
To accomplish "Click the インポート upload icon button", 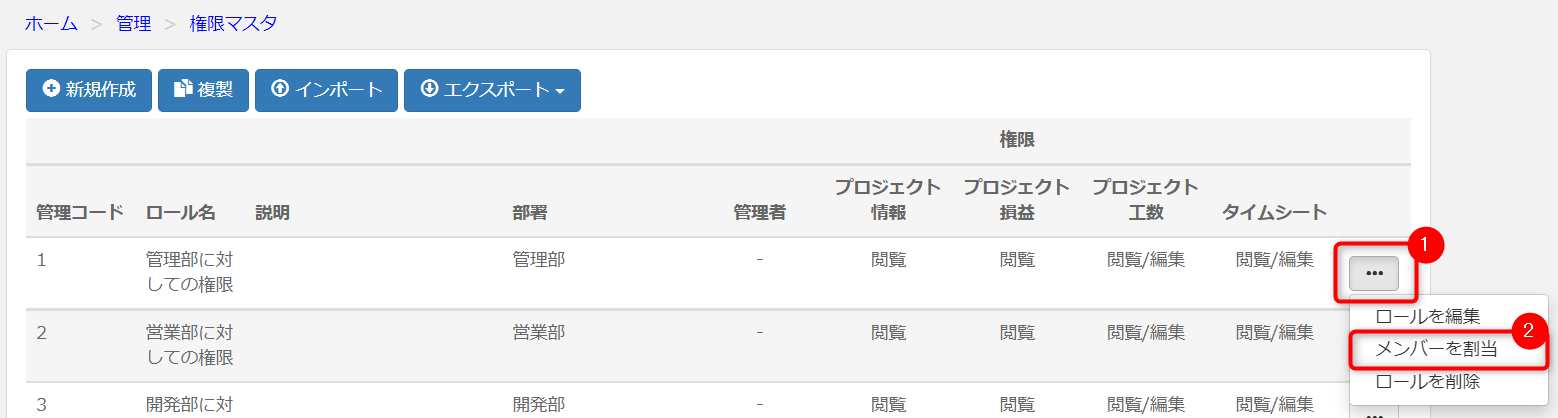I will [x=326, y=90].
